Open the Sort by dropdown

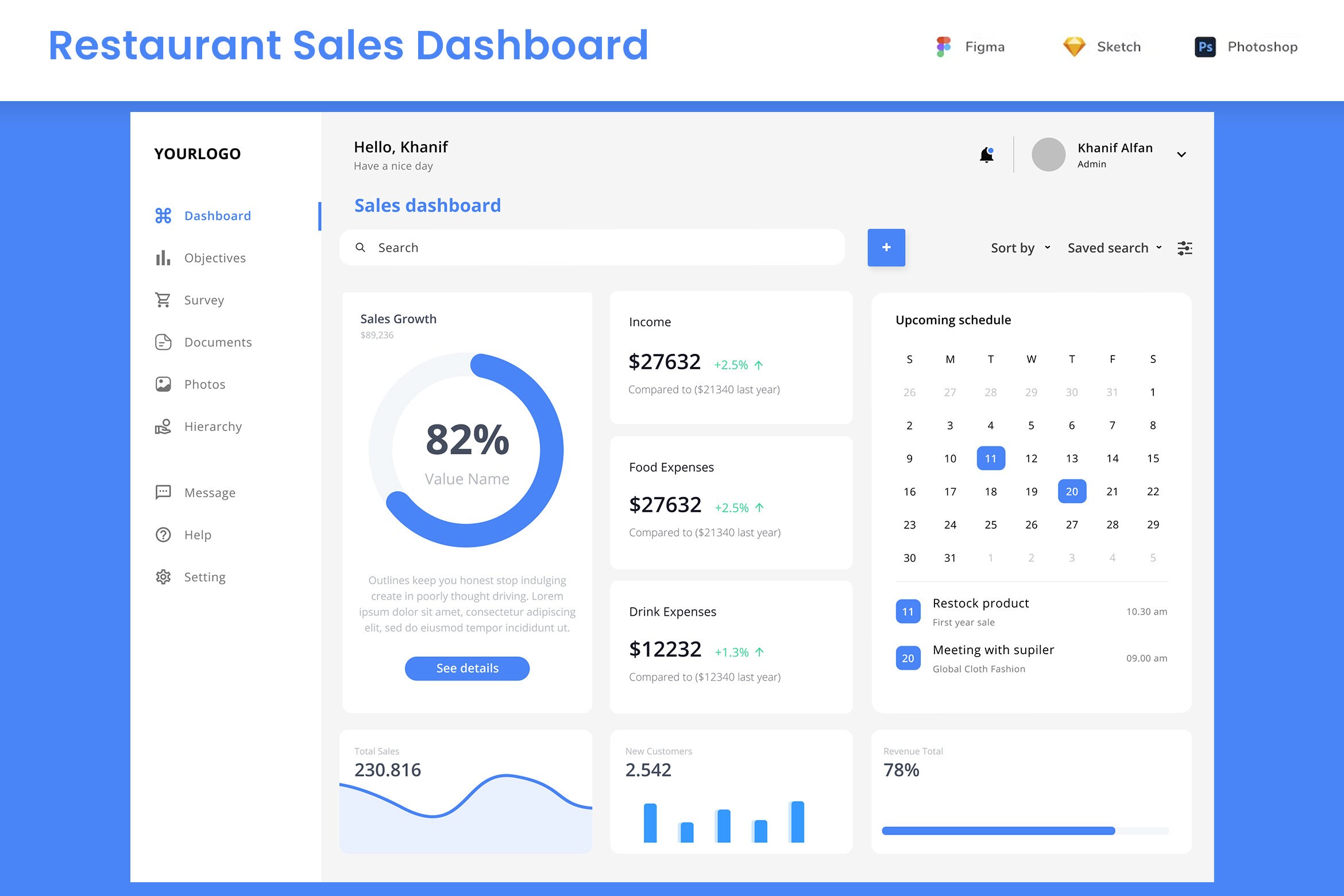[1019, 248]
